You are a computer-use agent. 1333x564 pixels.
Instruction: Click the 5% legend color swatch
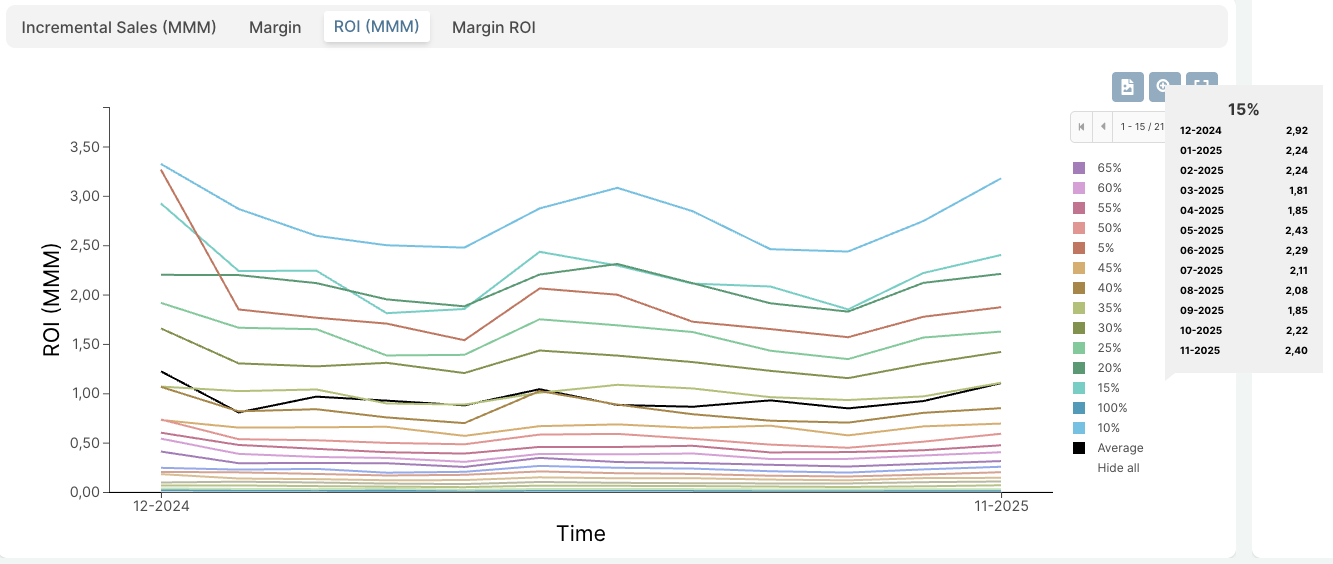(x=1079, y=248)
